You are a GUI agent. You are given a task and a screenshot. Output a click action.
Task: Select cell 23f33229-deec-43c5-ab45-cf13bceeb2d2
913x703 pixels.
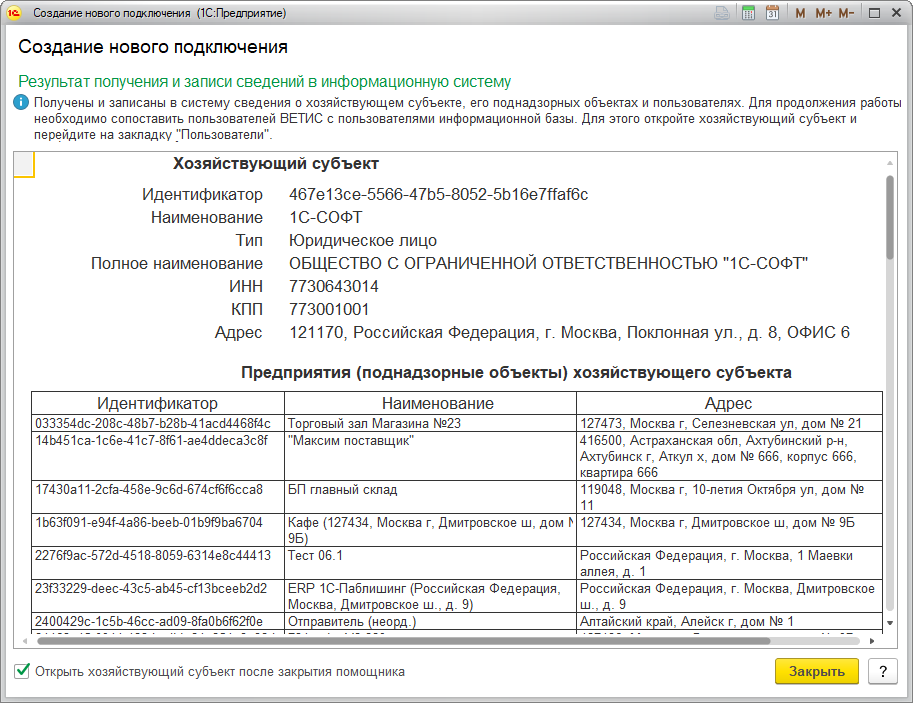(x=158, y=596)
